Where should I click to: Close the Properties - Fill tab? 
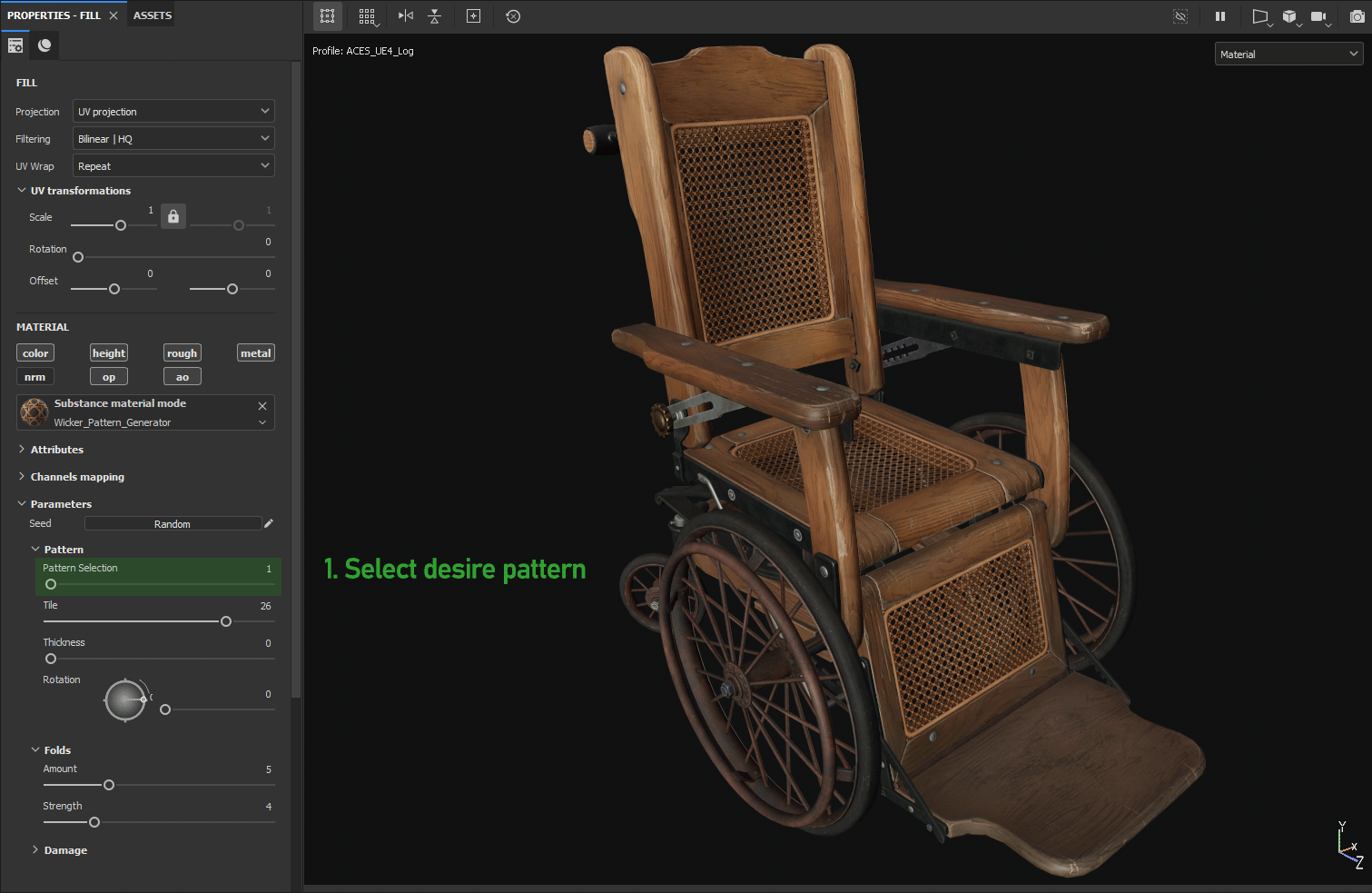pos(114,15)
